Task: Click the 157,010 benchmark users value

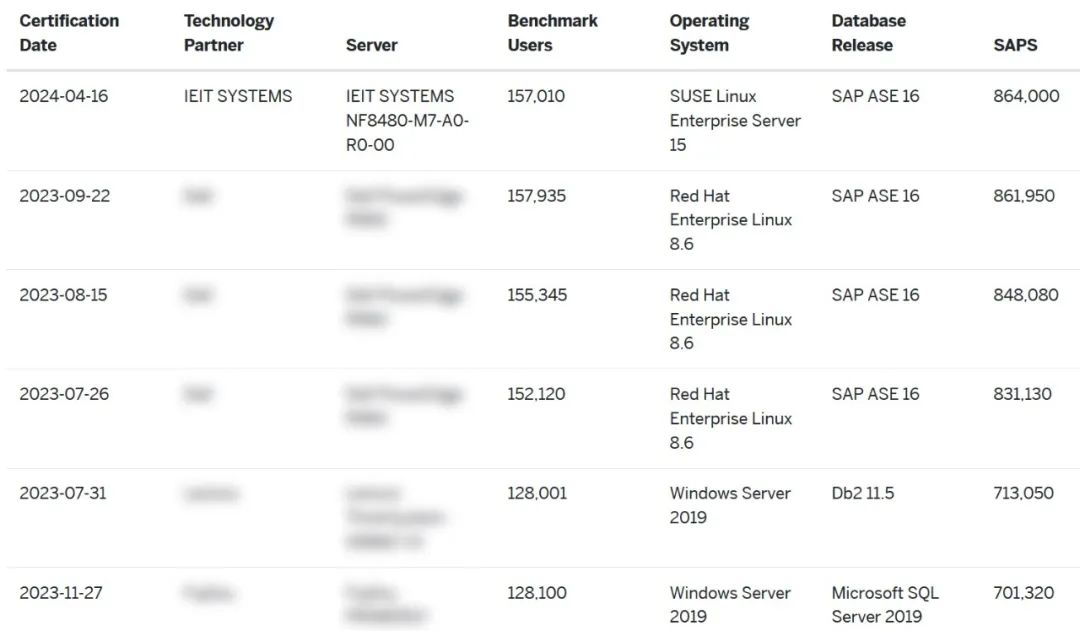Action: [536, 96]
